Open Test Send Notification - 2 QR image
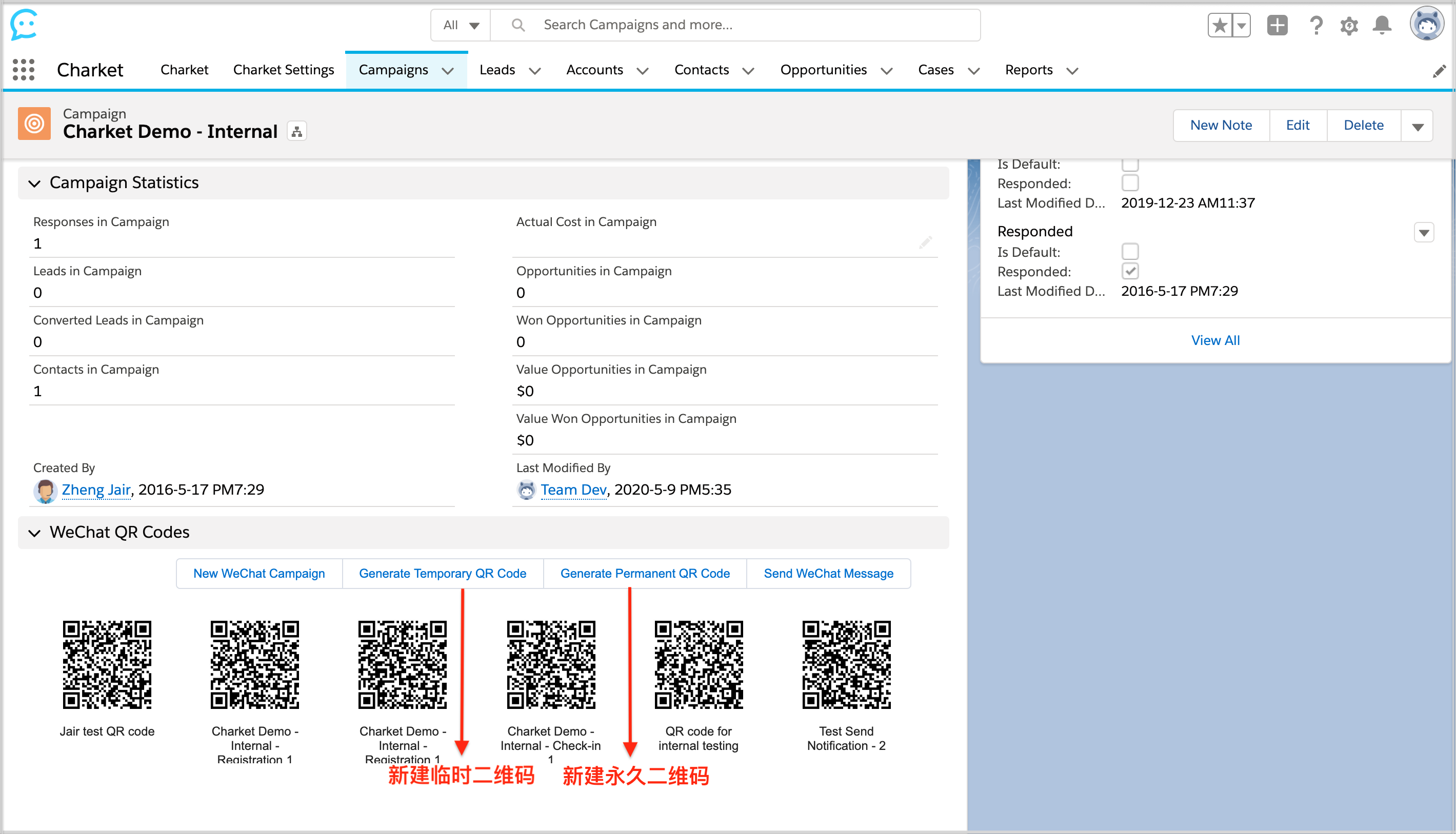1456x834 pixels. tap(846, 664)
